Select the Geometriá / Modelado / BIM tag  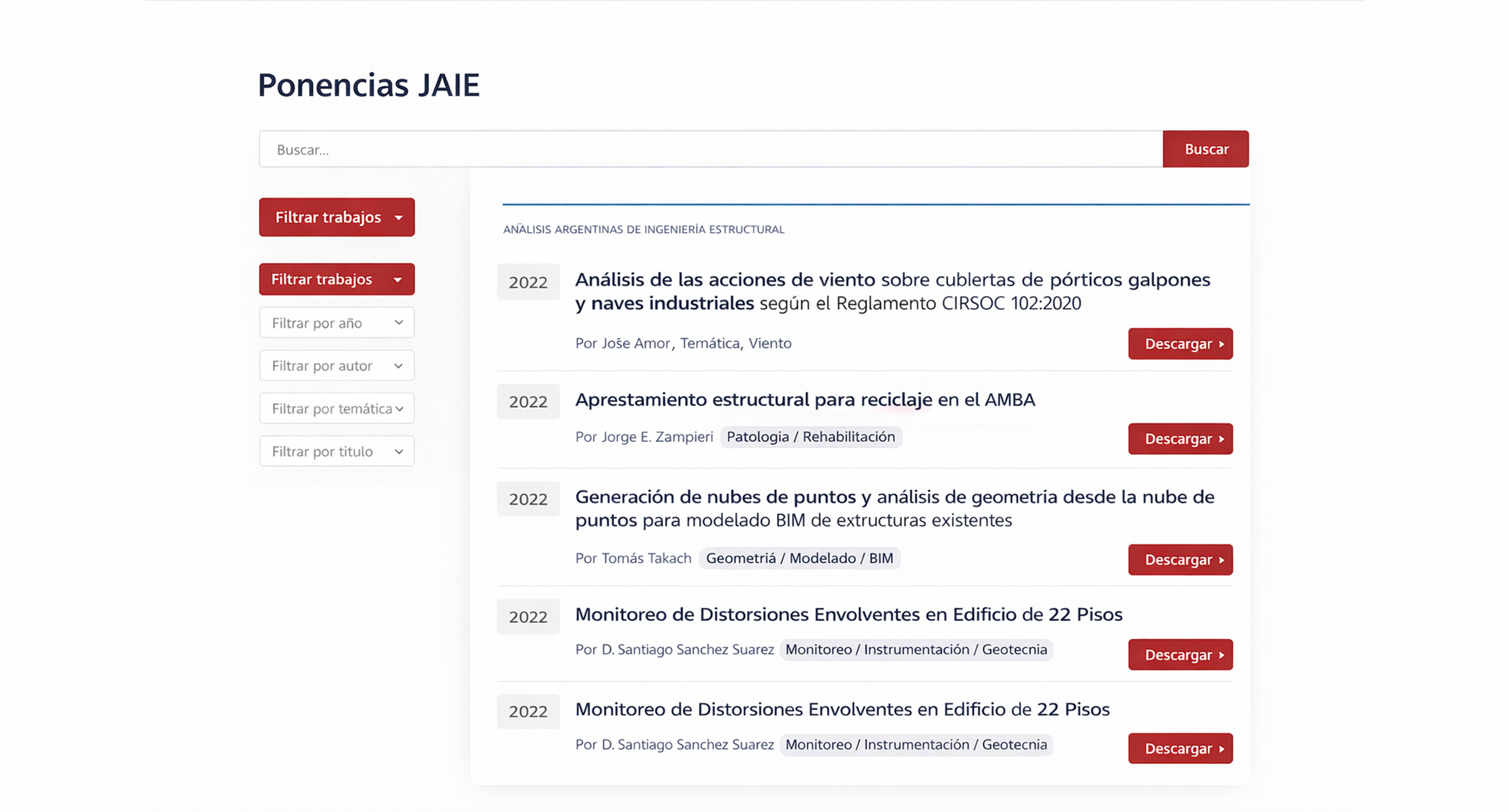click(x=799, y=558)
